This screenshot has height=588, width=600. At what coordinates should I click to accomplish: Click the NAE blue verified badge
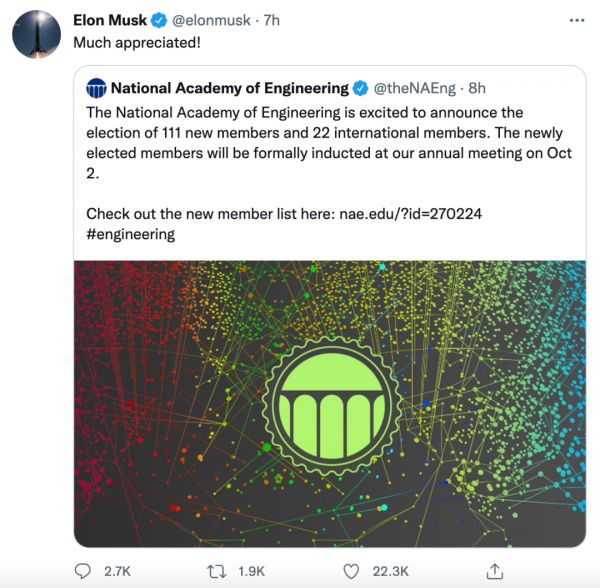[360, 88]
